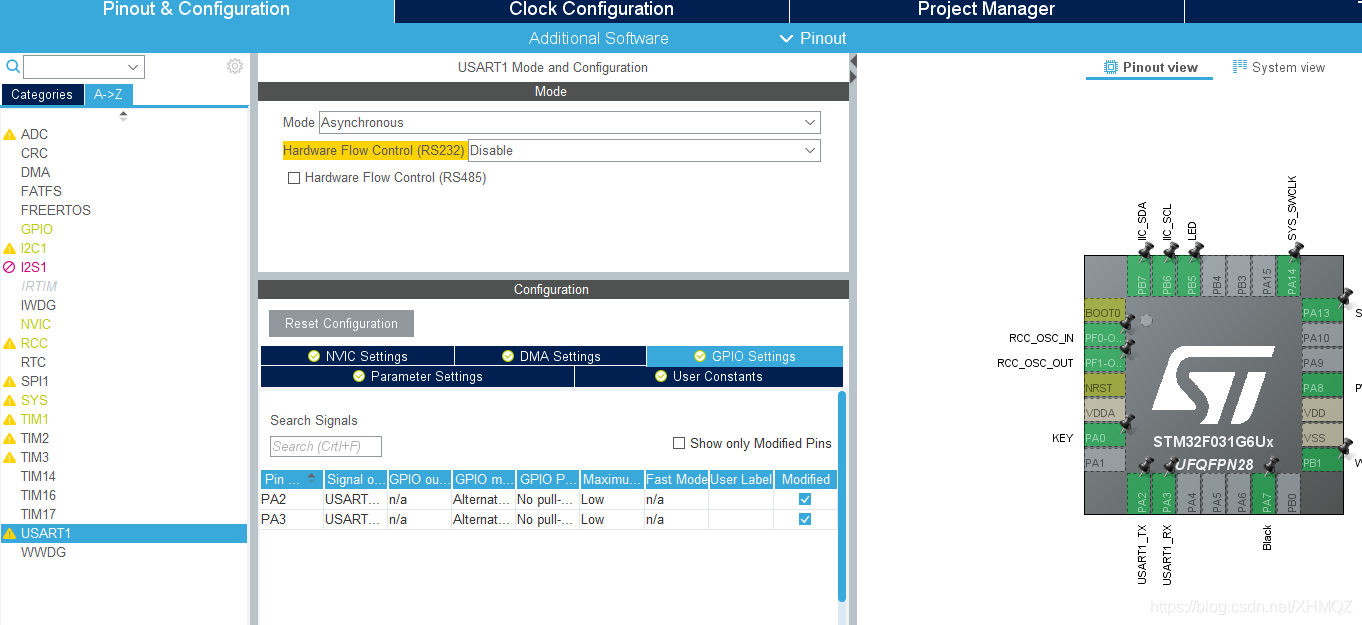Switch to Project Manager tab
The height and width of the screenshot is (625, 1362).
986,10
